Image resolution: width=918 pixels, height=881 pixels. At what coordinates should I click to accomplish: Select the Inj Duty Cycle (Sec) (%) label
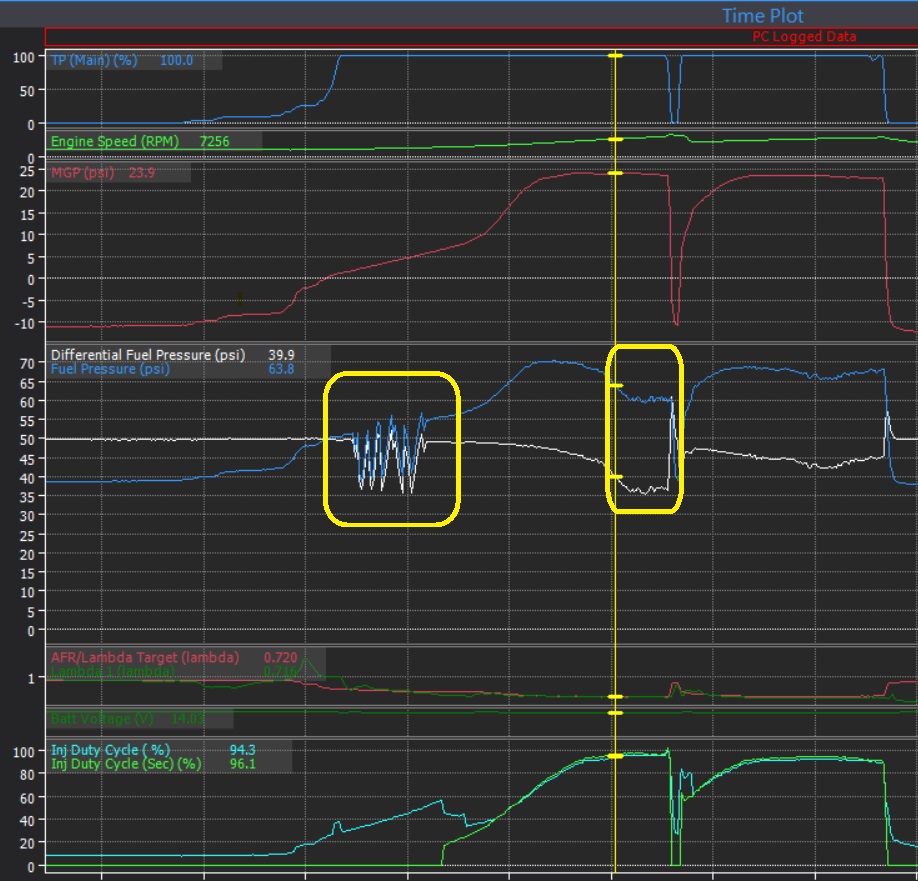pos(126,764)
